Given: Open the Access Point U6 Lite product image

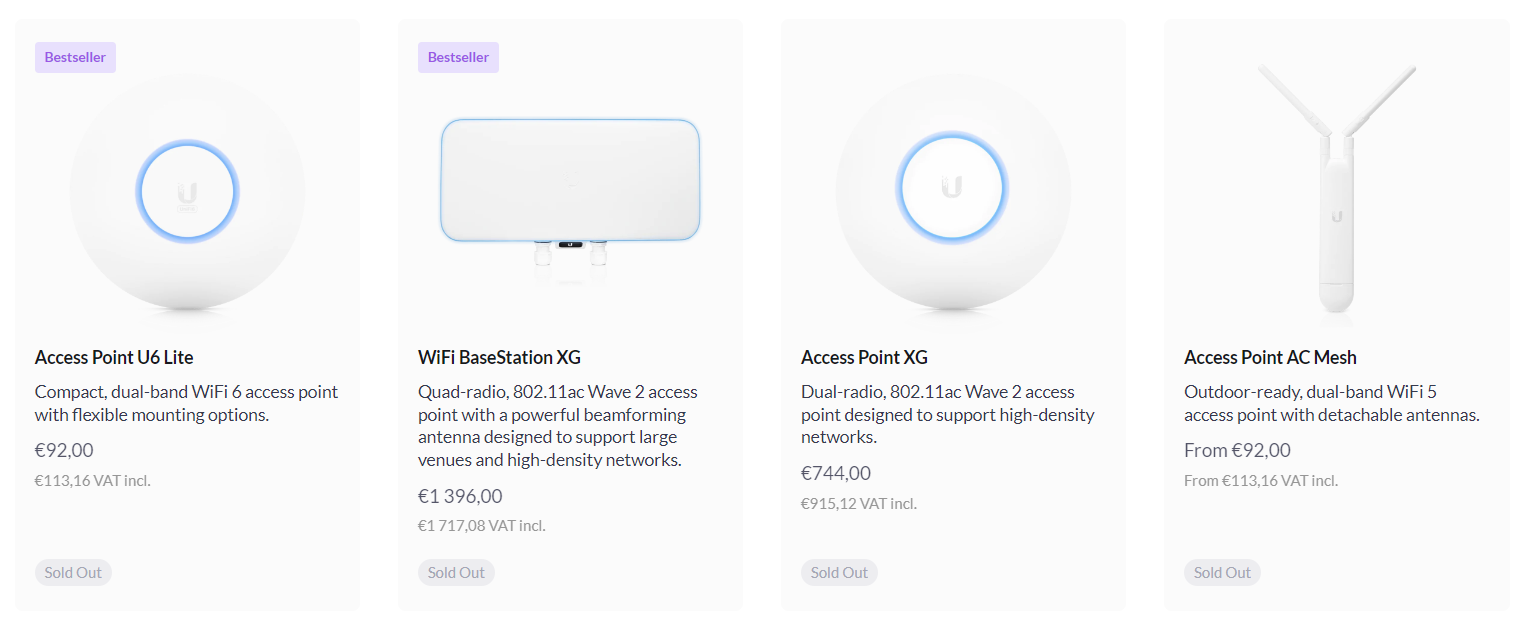Looking at the screenshot, I should pyautogui.click(x=186, y=192).
